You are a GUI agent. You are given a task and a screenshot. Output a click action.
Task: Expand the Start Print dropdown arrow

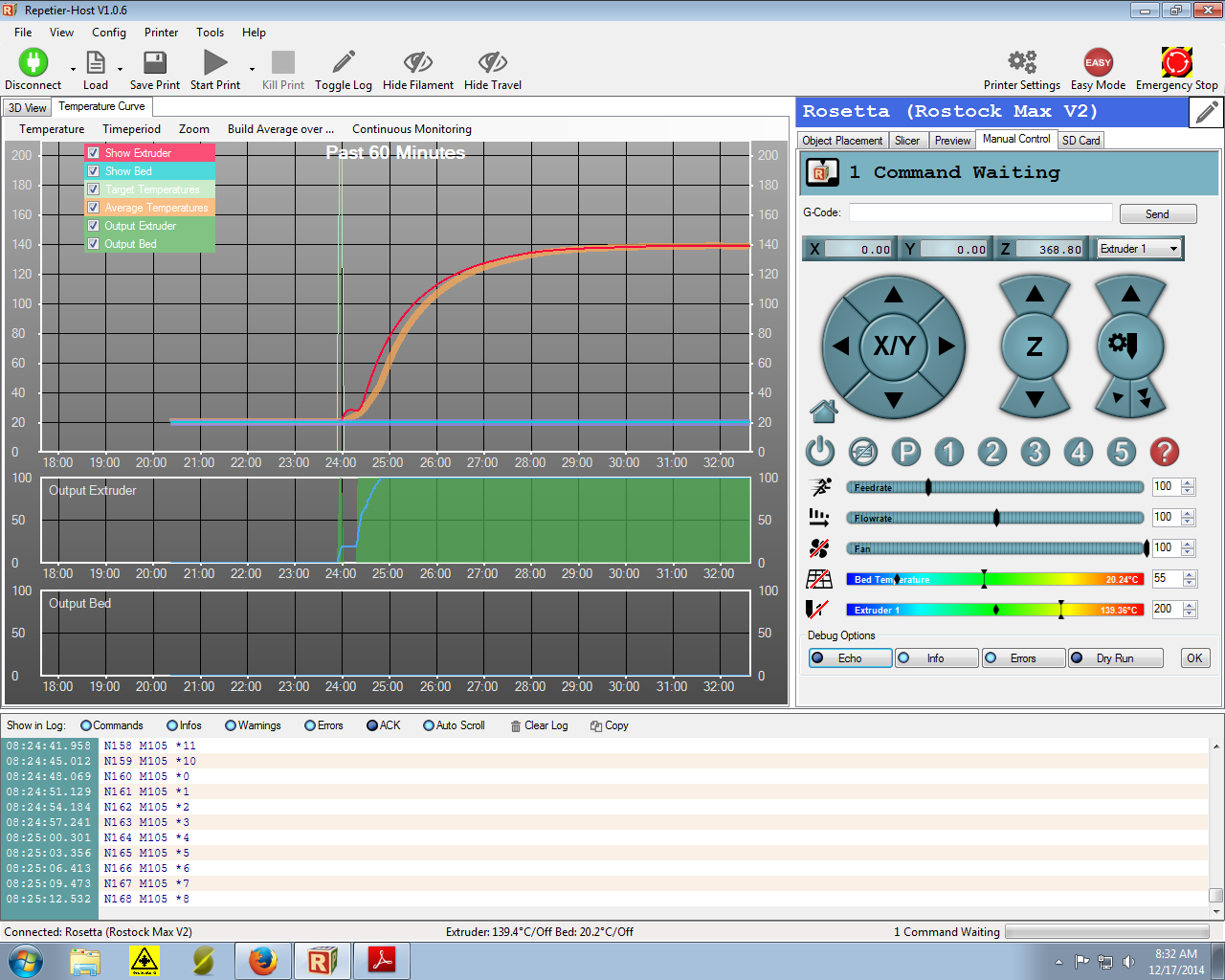(252, 69)
